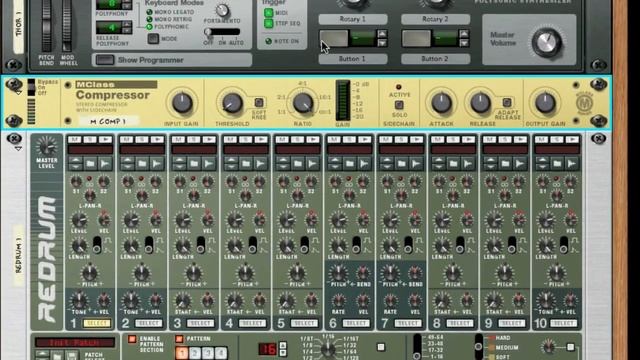Click the Level knob on Redrum channel 2
The width and height of the screenshot is (640, 360).
[x=131, y=220]
